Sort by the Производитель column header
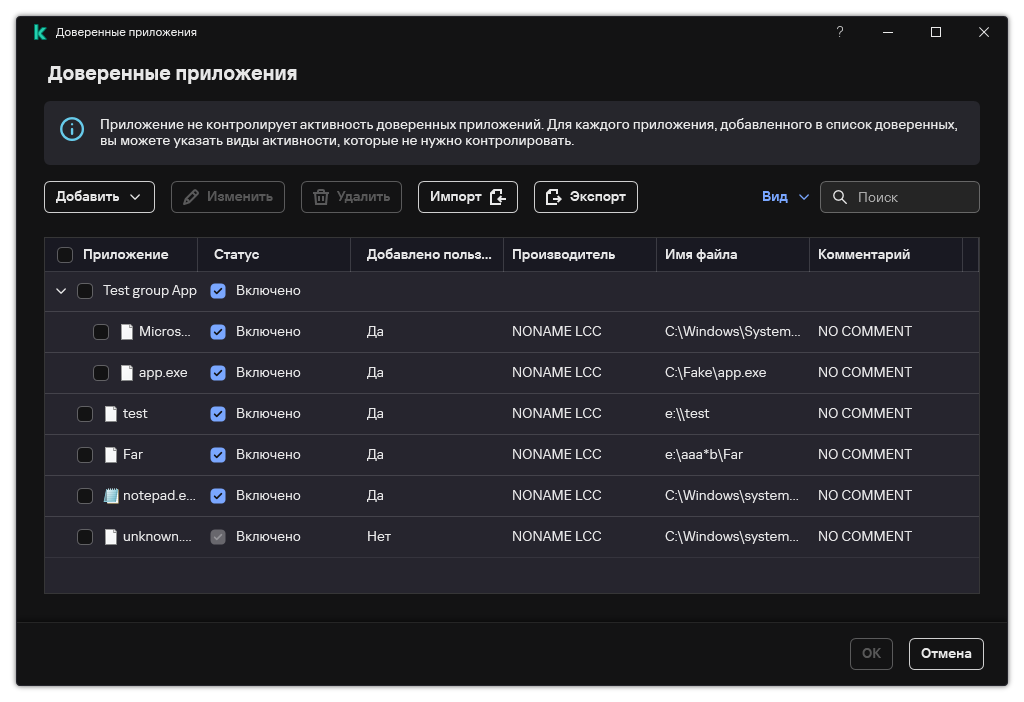This screenshot has width=1024, height=702. [x=563, y=255]
